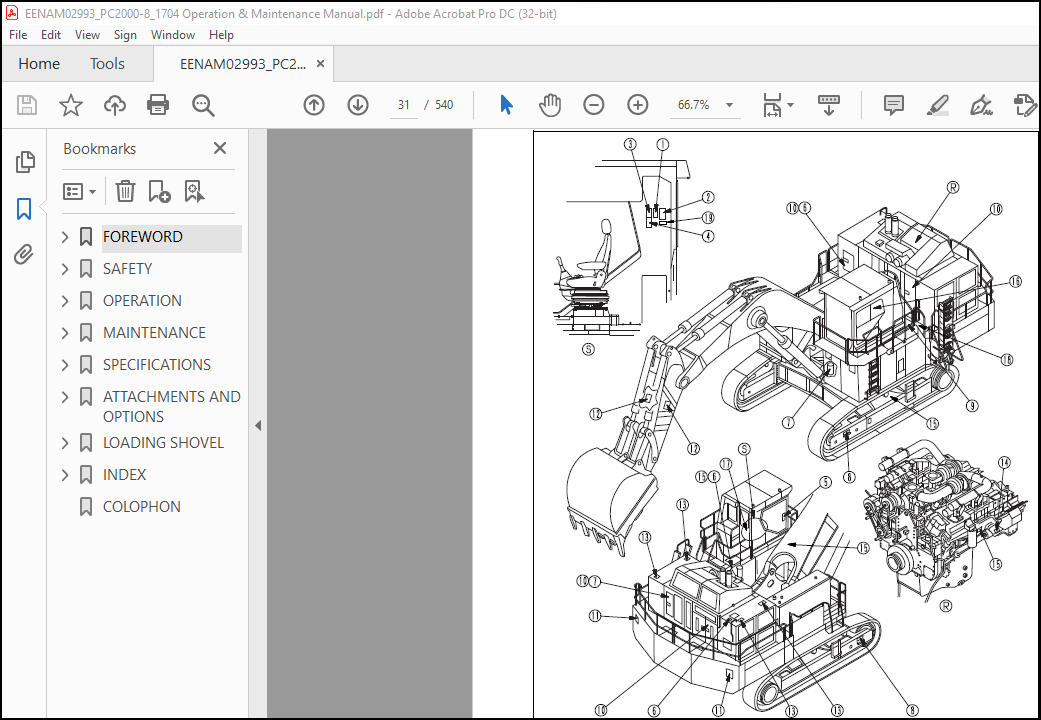Go to previous page arrow
The width and height of the screenshot is (1041, 720).
click(314, 105)
